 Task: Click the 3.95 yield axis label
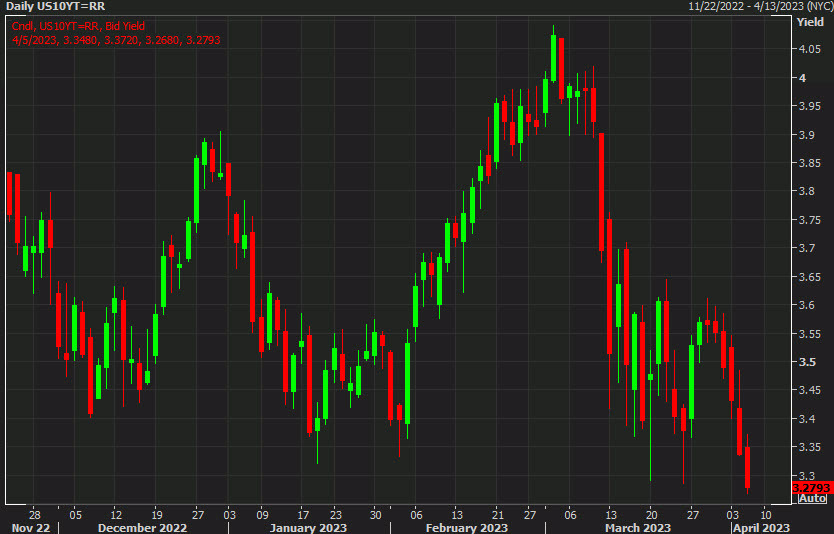pyautogui.click(x=810, y=106)
